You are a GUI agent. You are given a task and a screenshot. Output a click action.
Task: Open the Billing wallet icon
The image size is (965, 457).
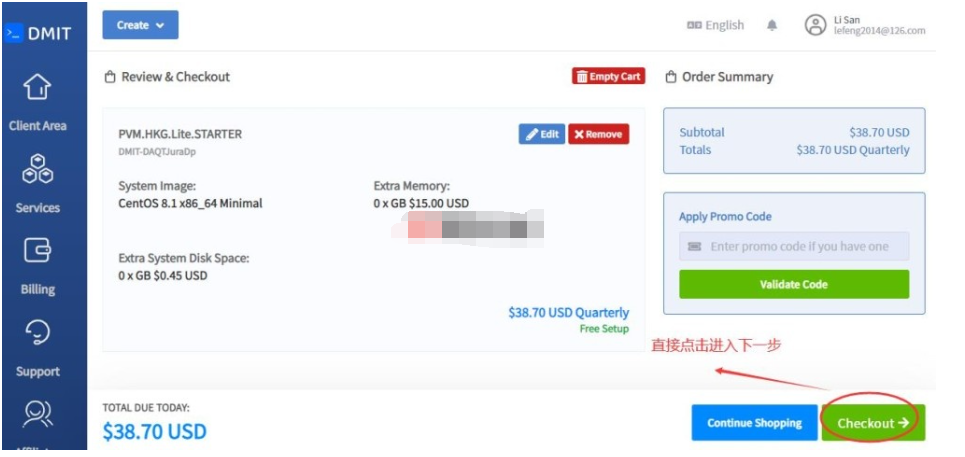tap(38, 251)
